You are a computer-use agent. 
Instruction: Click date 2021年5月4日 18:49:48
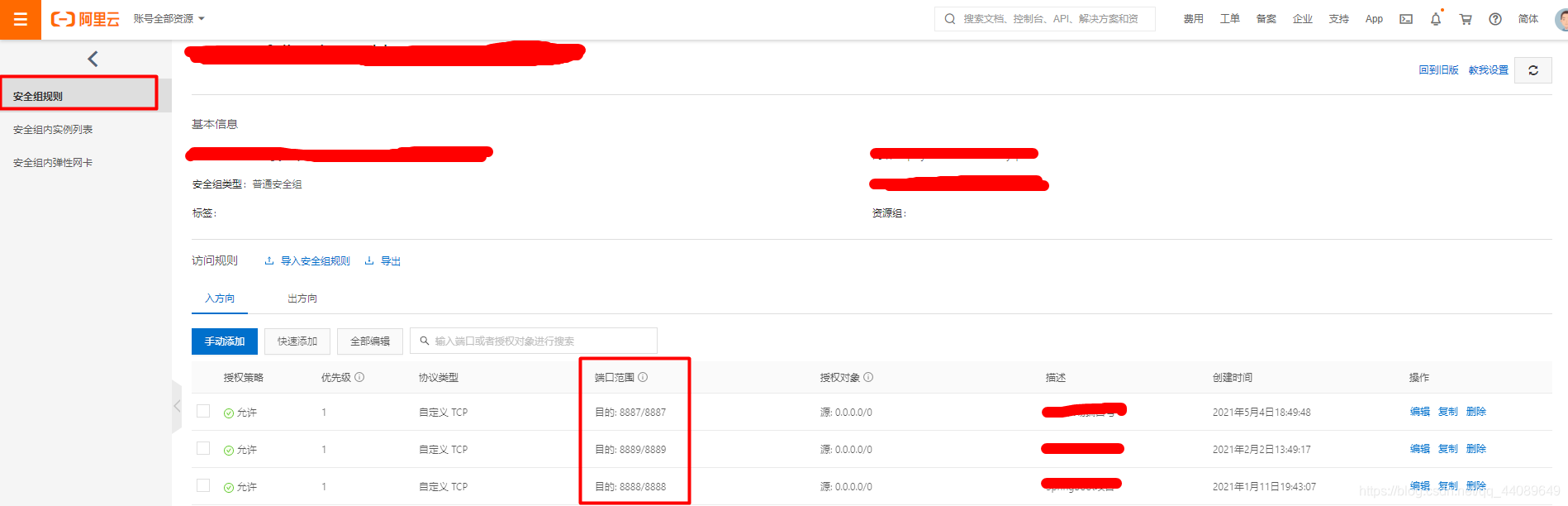point(1262,413)
